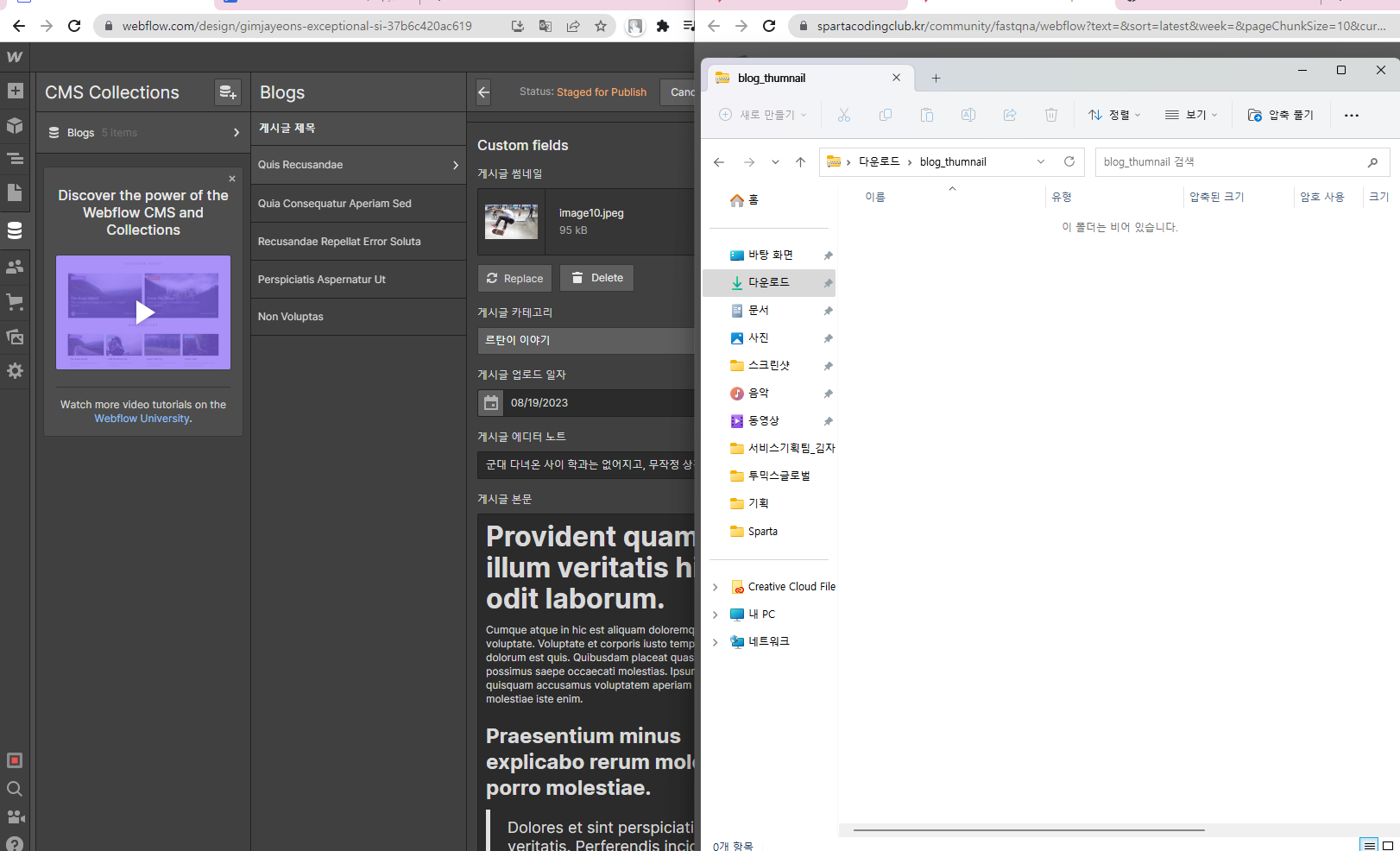Close the Webflow CMS video promo card
The image size is (1400, 851).
[232, 179]
